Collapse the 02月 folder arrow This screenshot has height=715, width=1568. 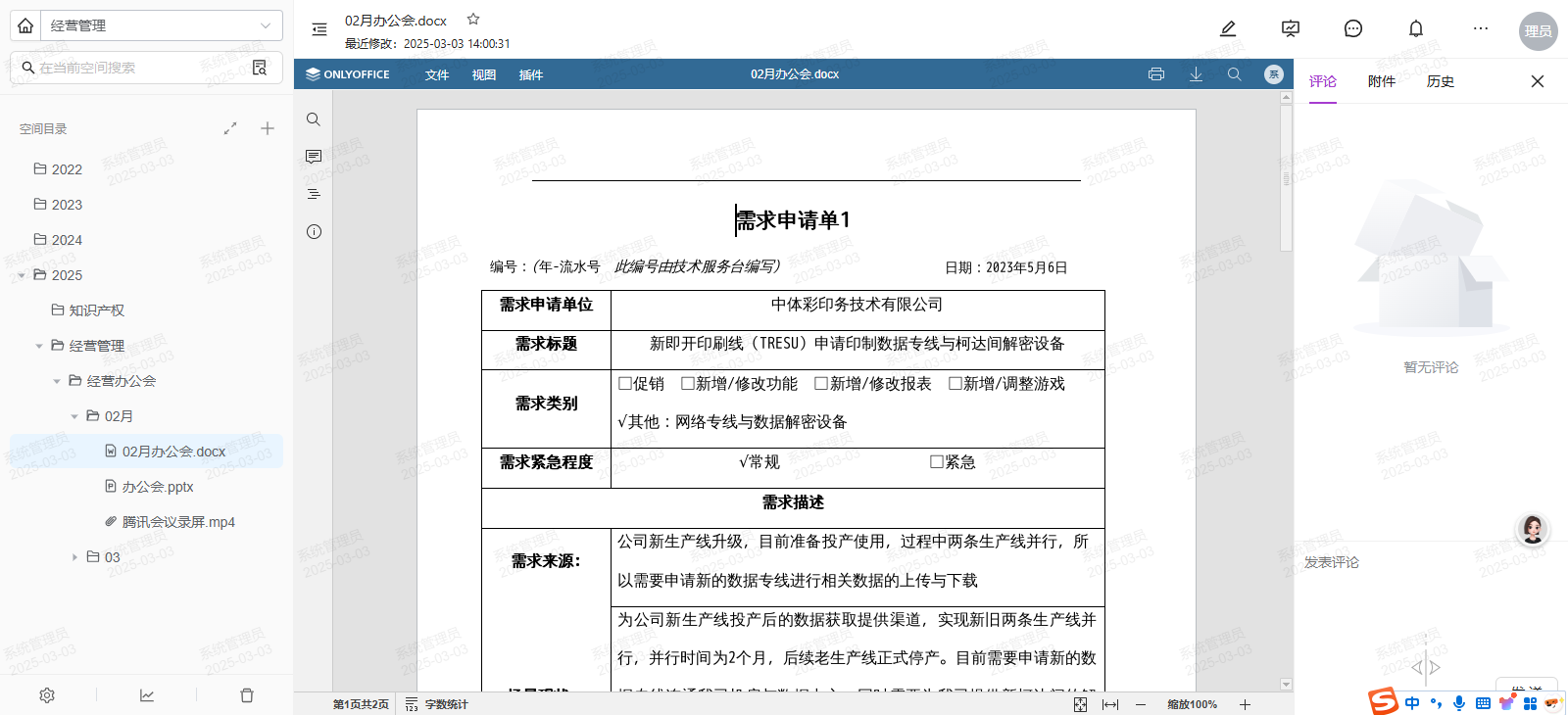tap(74, 416)
